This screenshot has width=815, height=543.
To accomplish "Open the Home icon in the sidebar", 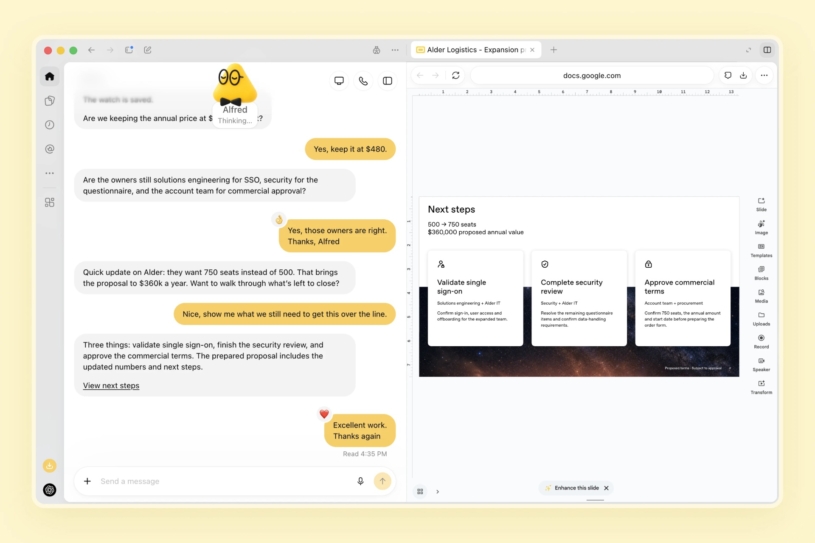I will point(49,76).
